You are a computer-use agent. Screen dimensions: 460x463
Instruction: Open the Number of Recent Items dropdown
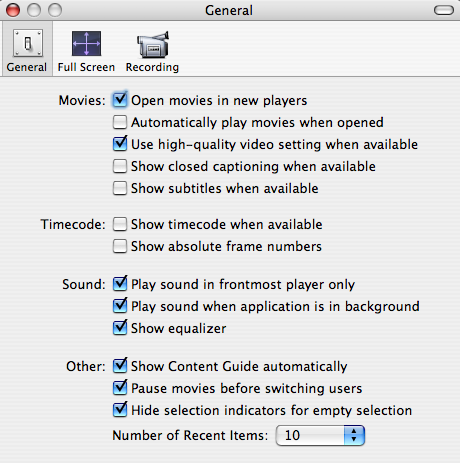[320, 435]
